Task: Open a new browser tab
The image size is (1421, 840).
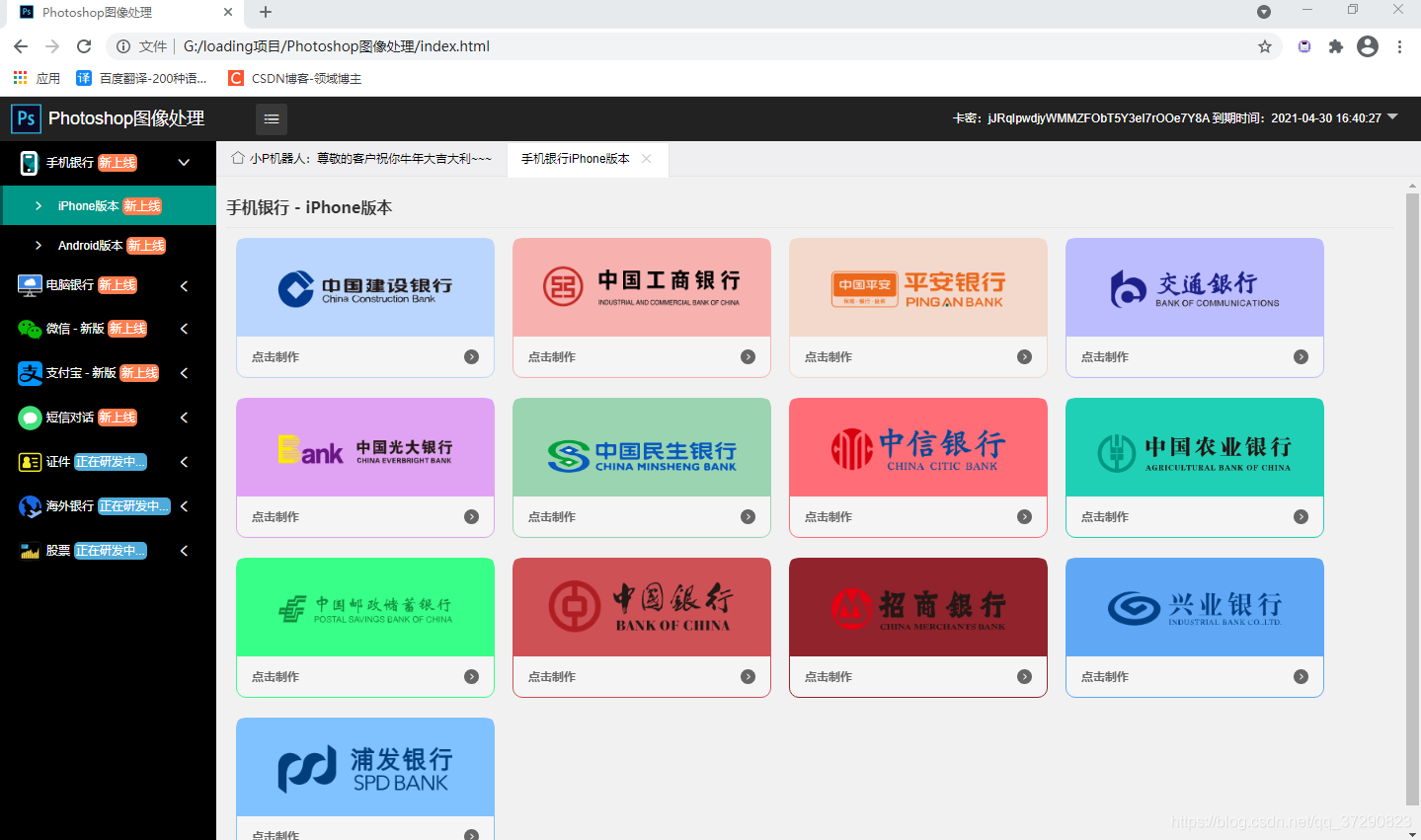Action: click(266, 13)
